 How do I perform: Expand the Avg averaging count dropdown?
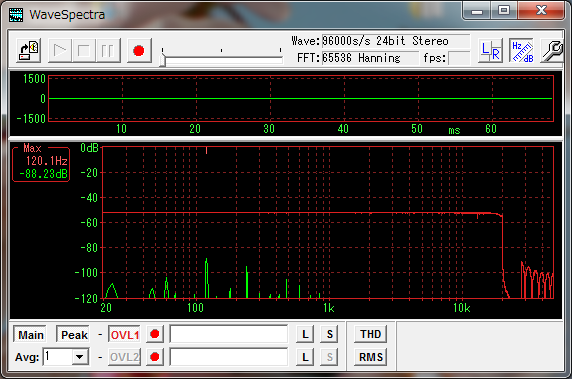click(x=80, y=357)
